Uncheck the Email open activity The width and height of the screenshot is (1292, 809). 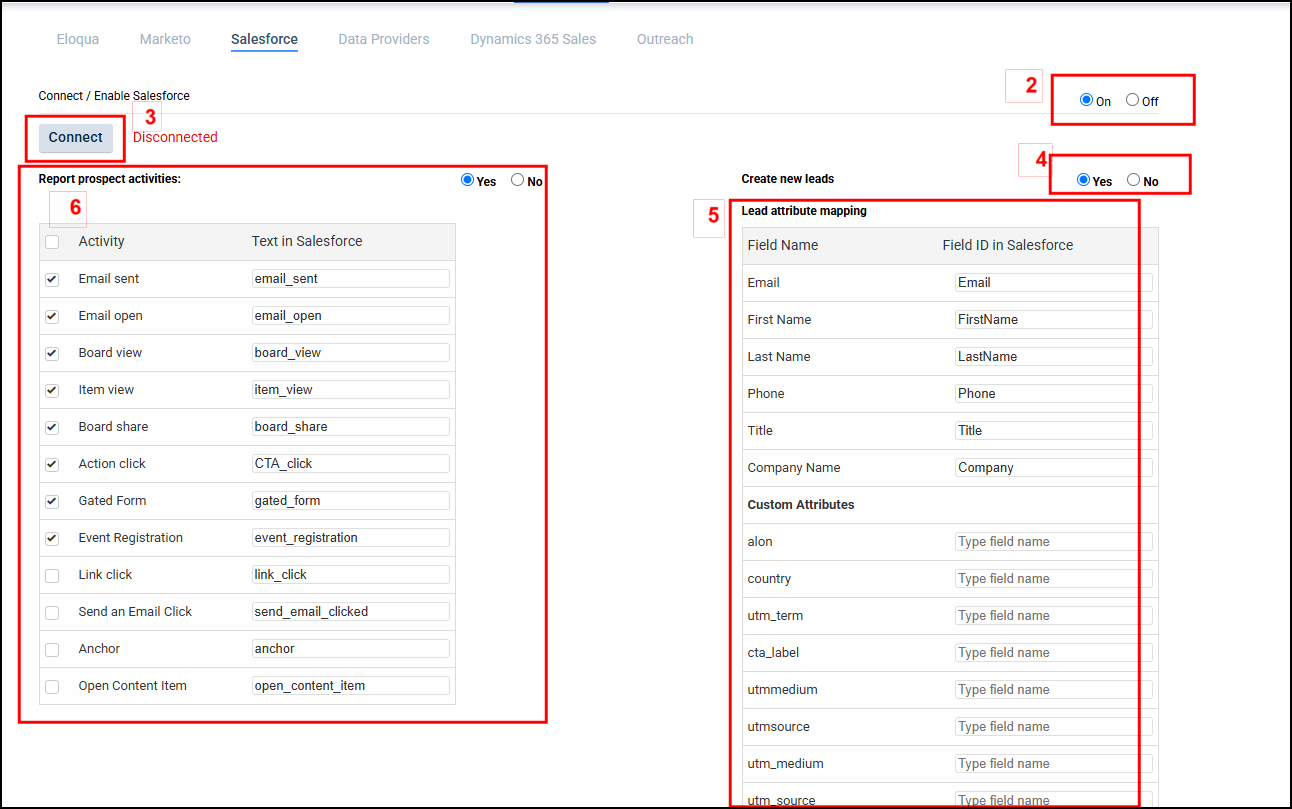[52, 316]
